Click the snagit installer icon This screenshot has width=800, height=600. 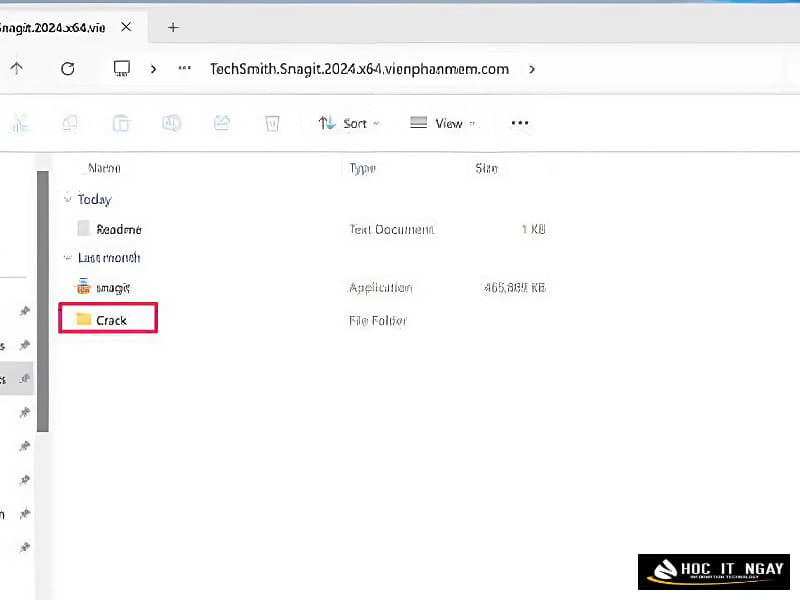[x=83, y=287]
